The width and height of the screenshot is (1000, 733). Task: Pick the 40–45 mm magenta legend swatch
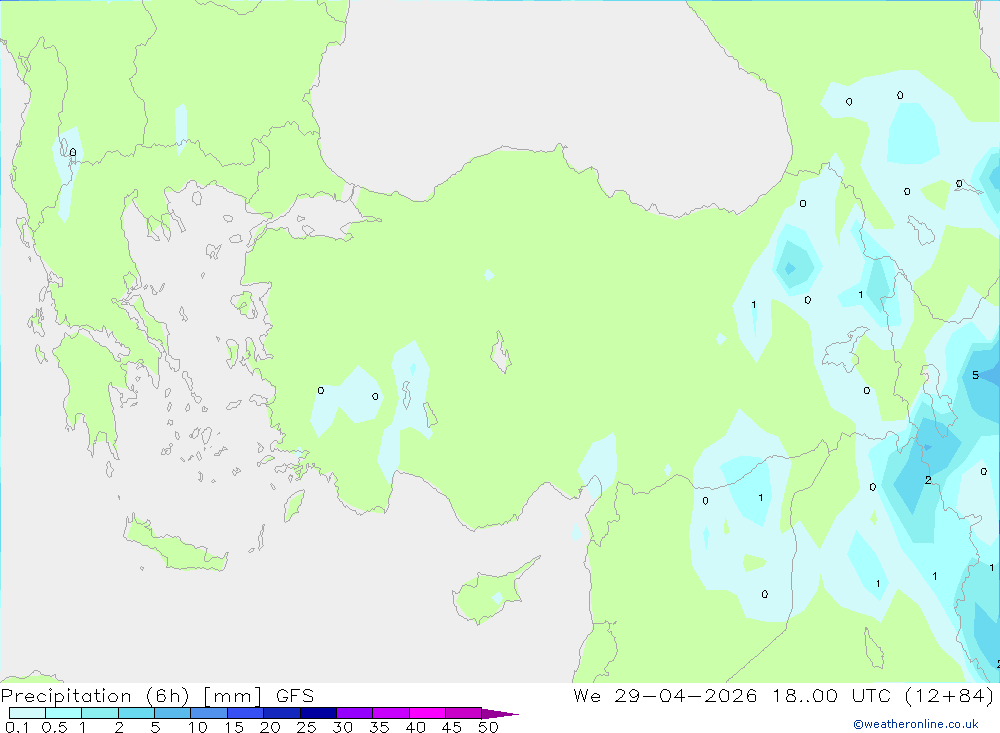[427, 713]
